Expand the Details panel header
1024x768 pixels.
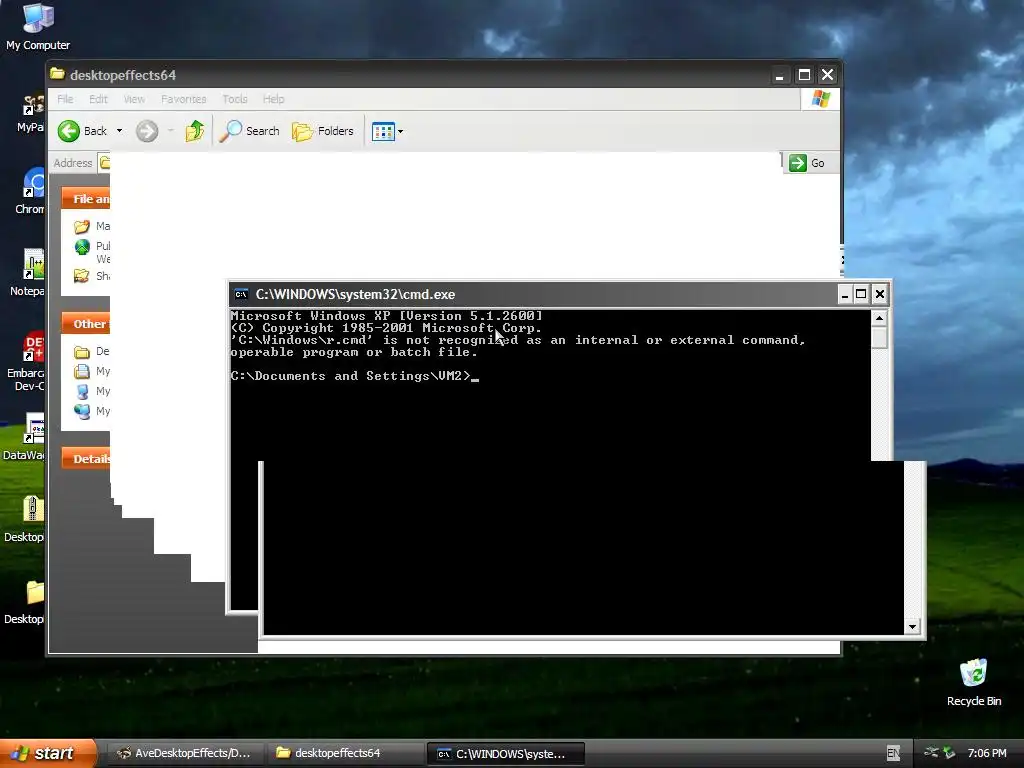pos(86,458)
